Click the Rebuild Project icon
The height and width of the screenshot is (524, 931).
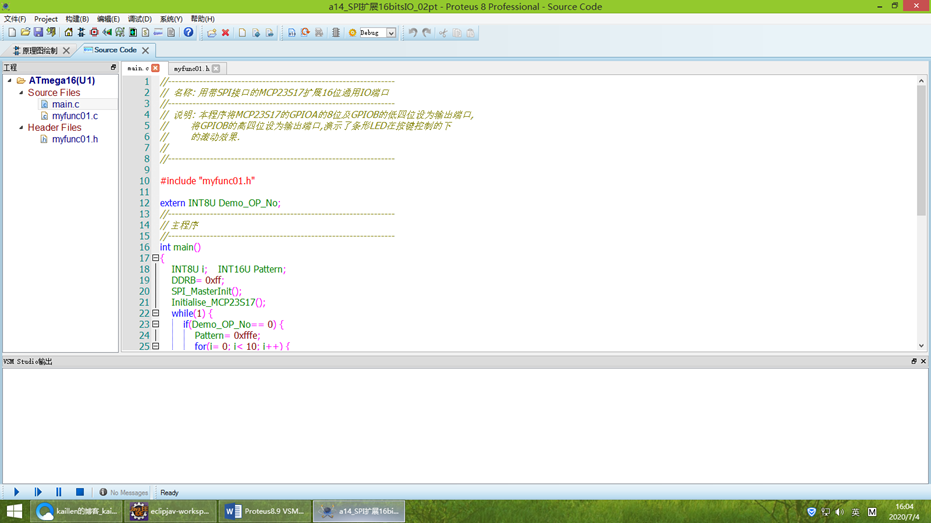point(305,33)
